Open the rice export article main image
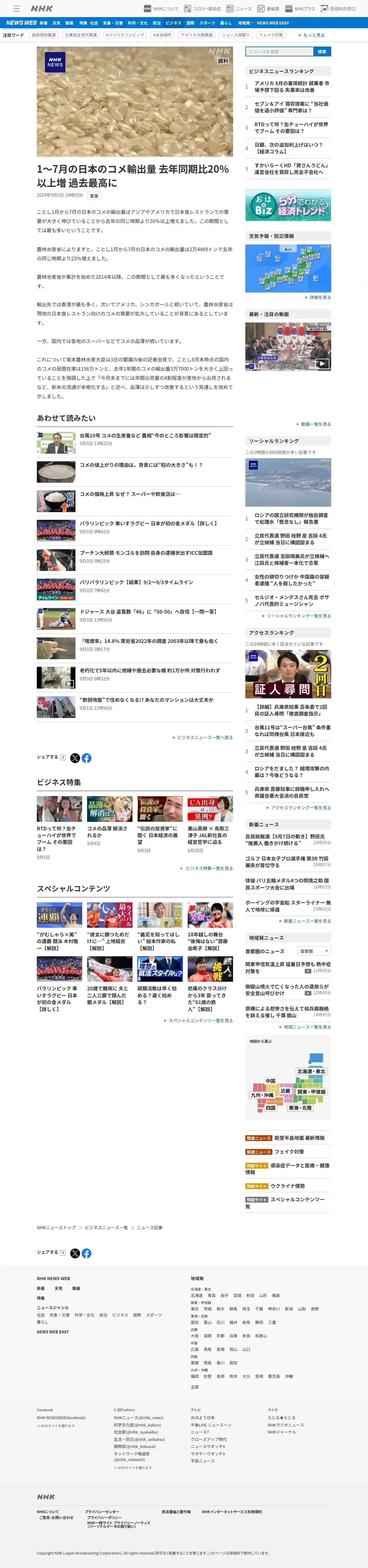 (135, 102)
